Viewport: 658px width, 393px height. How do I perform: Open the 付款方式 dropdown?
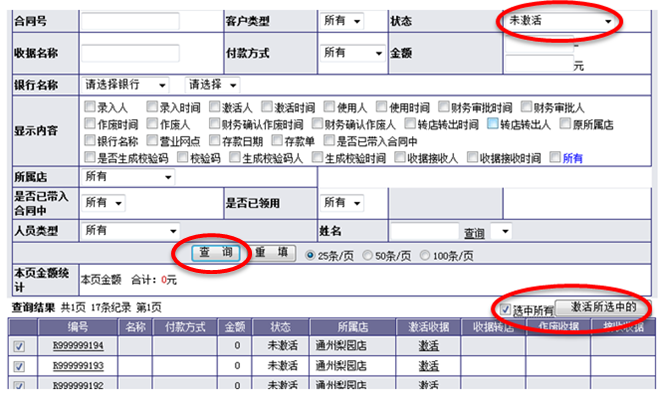click(x=352, y=53)
